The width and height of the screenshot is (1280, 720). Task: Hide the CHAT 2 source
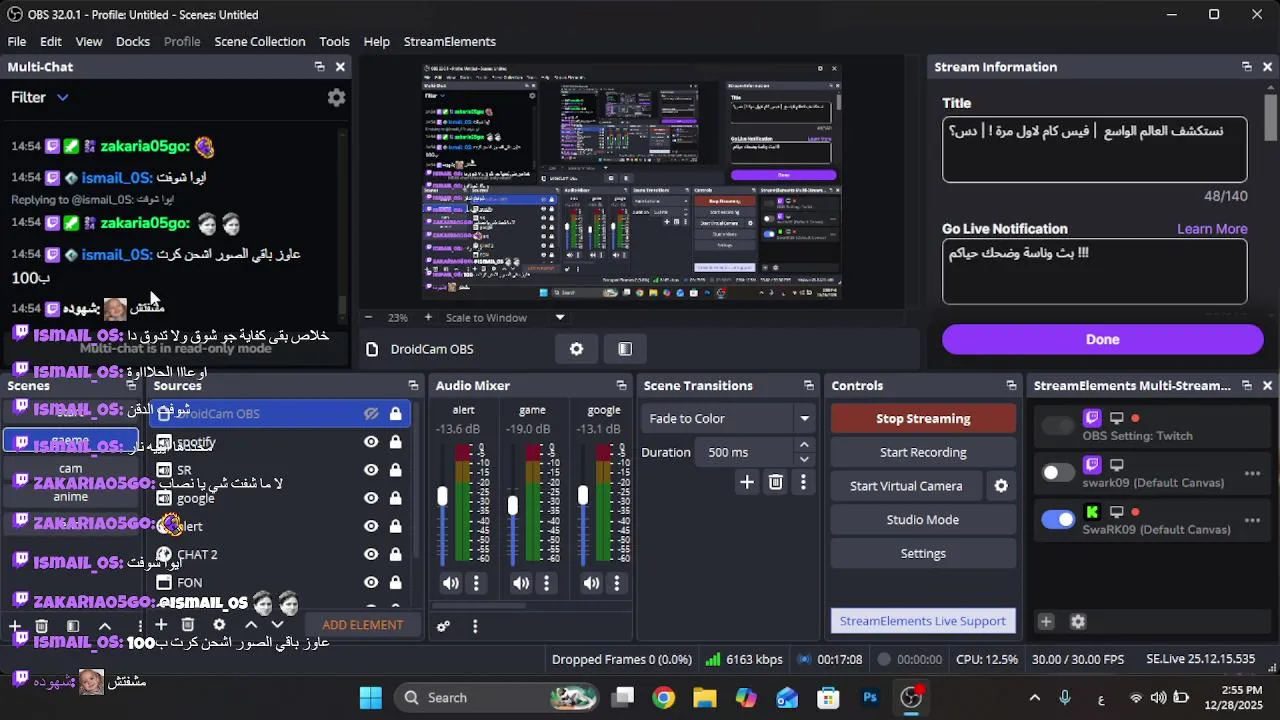(x=371, y=554)
